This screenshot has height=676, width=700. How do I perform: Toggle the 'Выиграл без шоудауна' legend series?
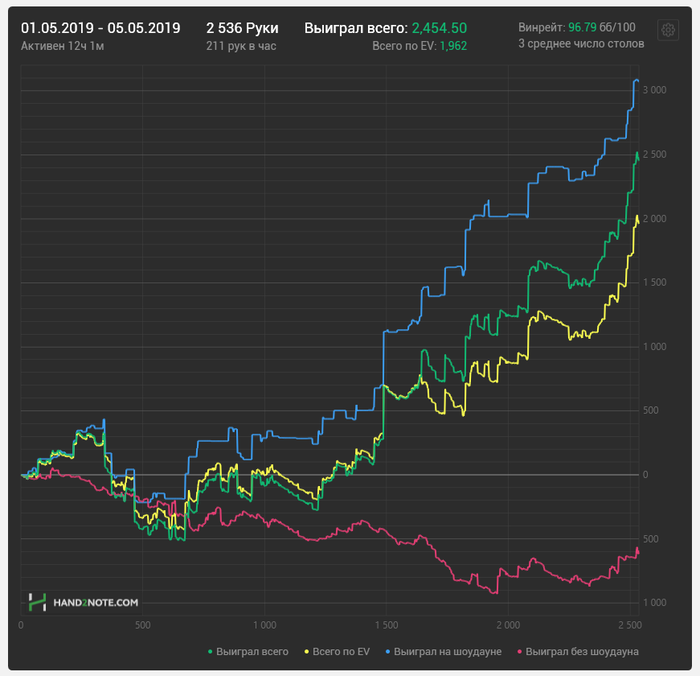tap(578, 651)
